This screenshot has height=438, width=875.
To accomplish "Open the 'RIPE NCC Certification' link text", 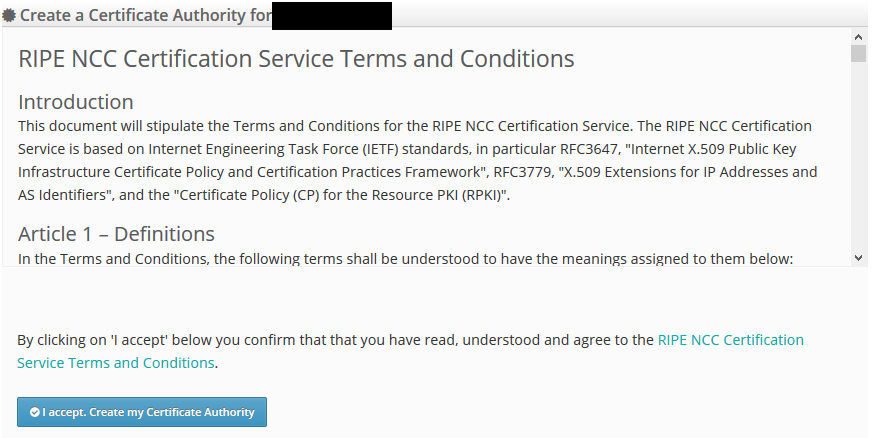I will (x=730, y=340).
